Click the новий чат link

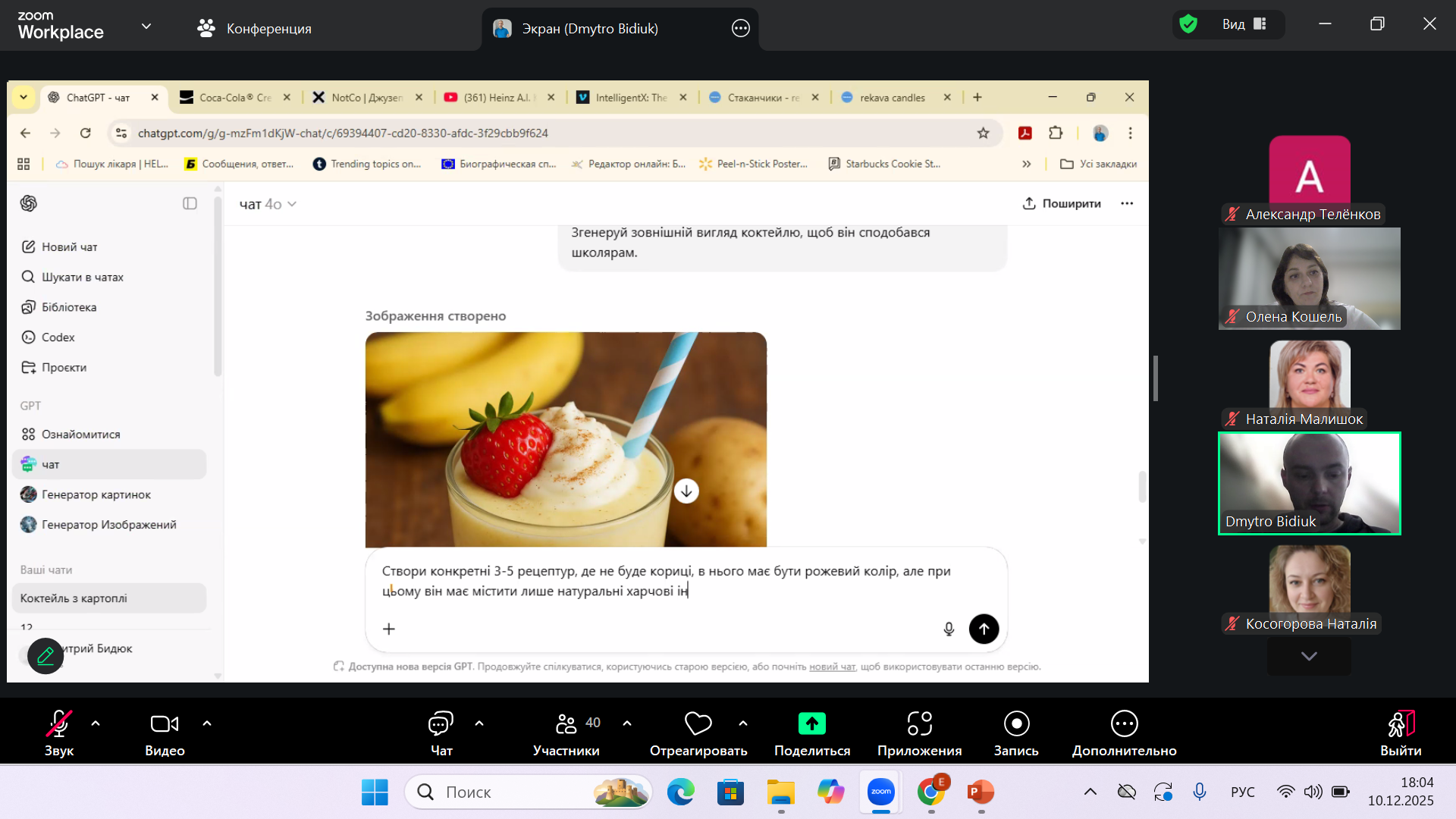tap(832, 667)
